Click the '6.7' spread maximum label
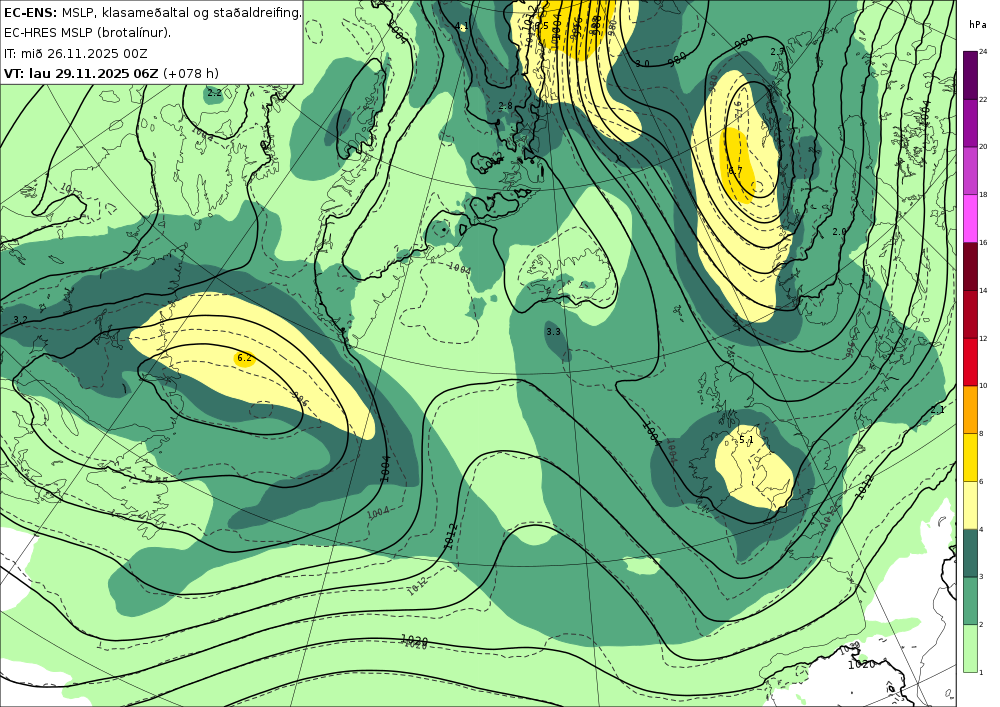Viewport: 1000px width, 707px height. pos(735,170)
